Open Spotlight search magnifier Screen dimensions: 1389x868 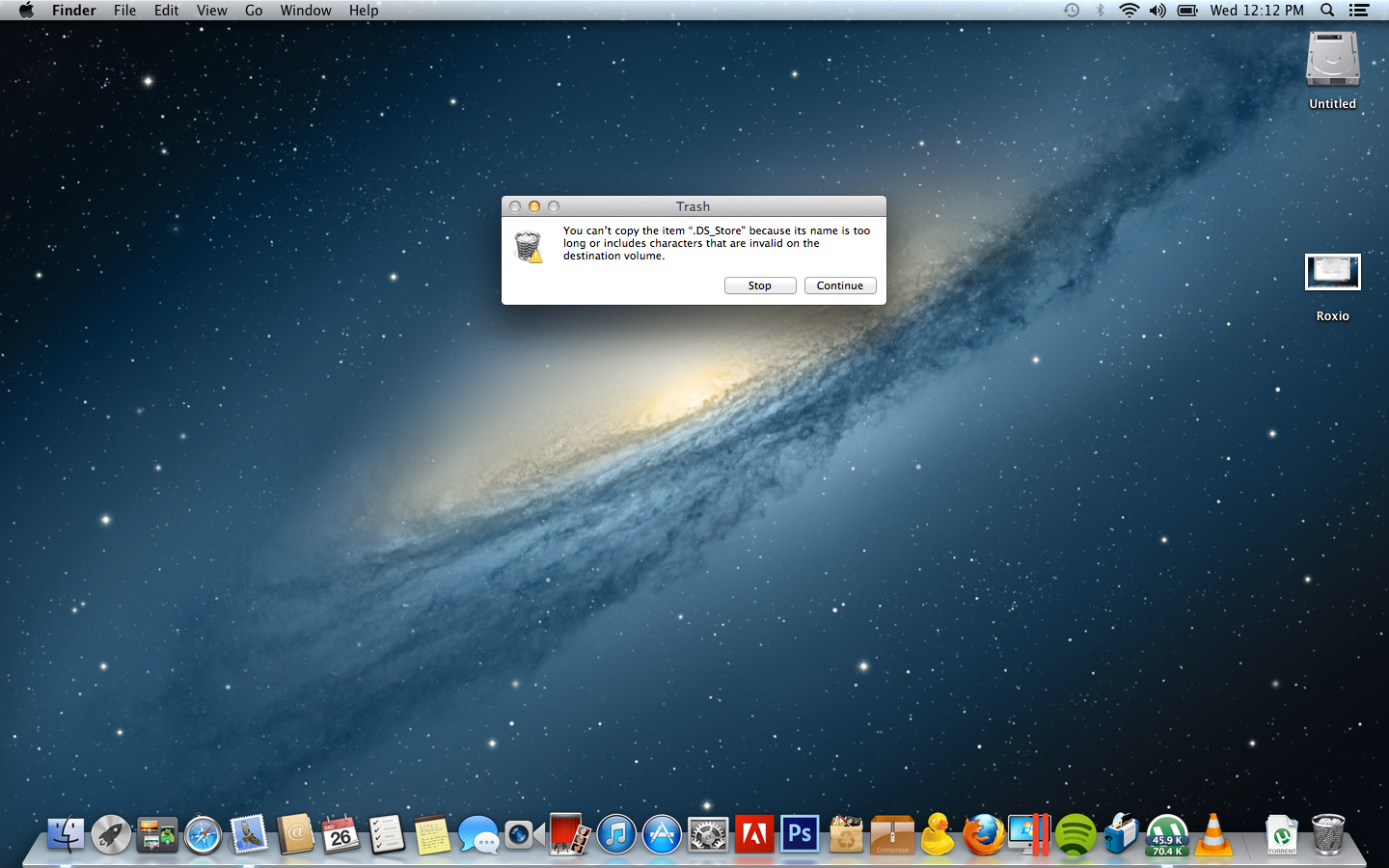1327,11
